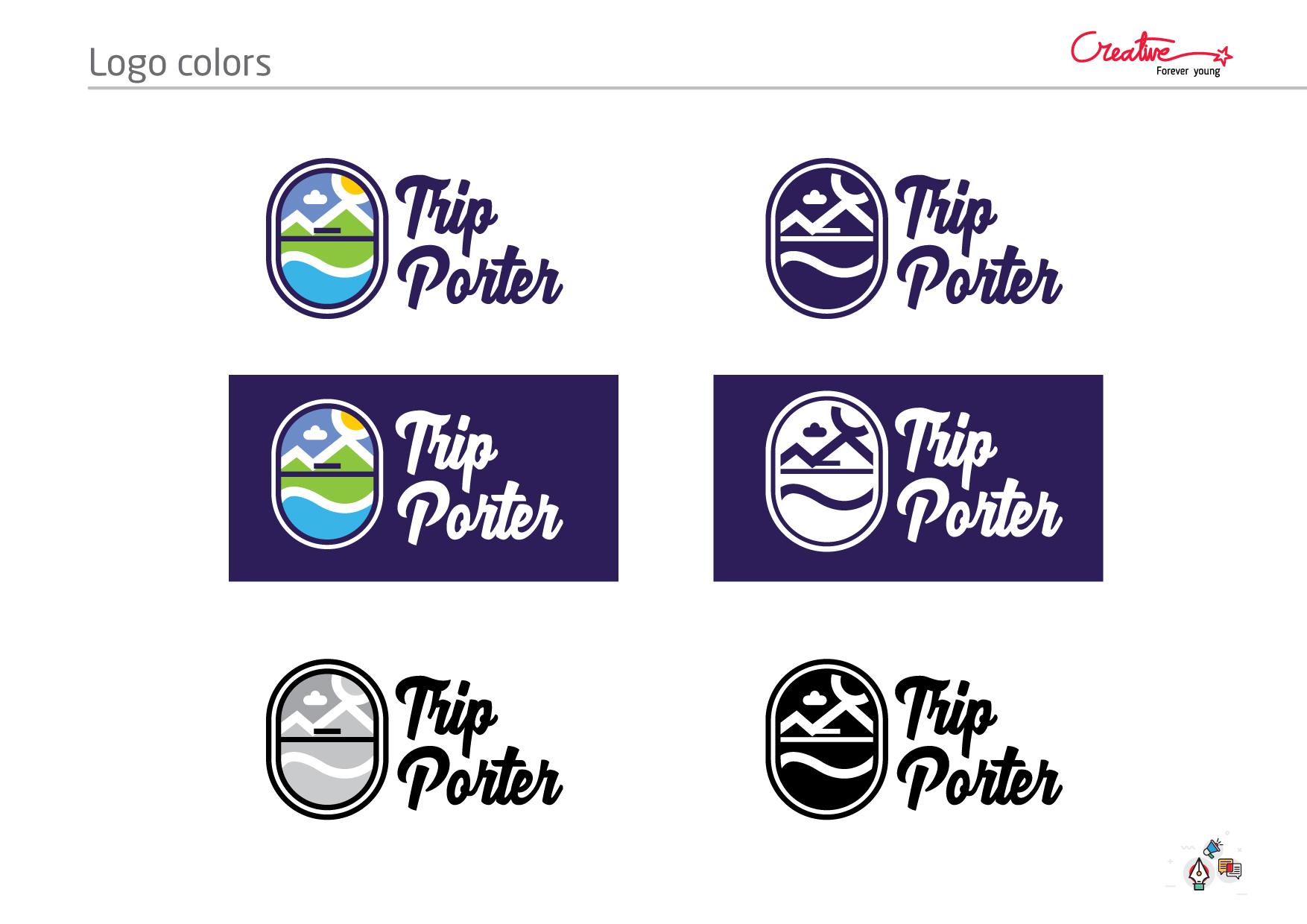Click the full-color emblem on the purple panel
Image resolution: width=1307 pixels, height=924 pixels.
(328, 474)
